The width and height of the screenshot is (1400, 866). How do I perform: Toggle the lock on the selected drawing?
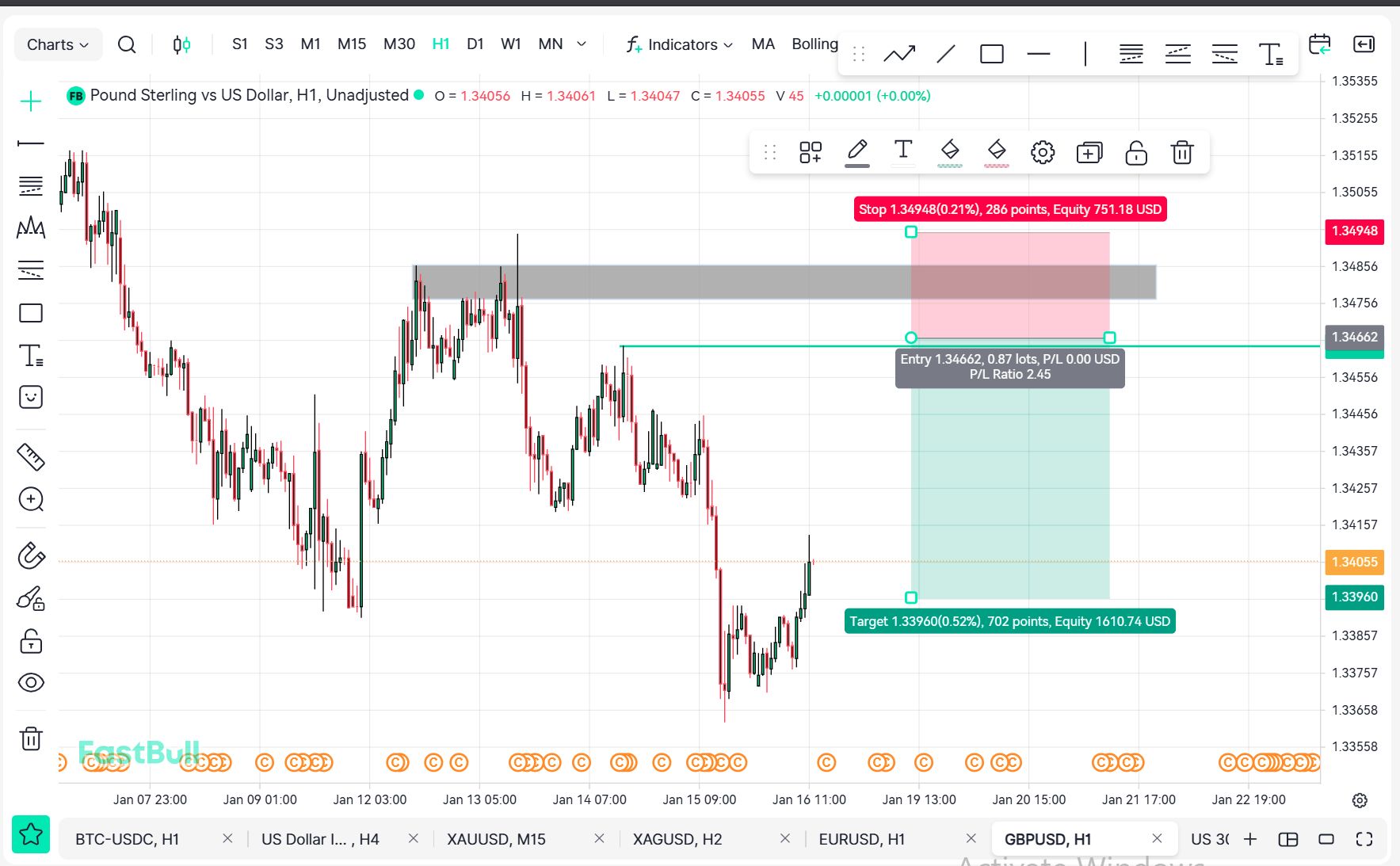1136,152
